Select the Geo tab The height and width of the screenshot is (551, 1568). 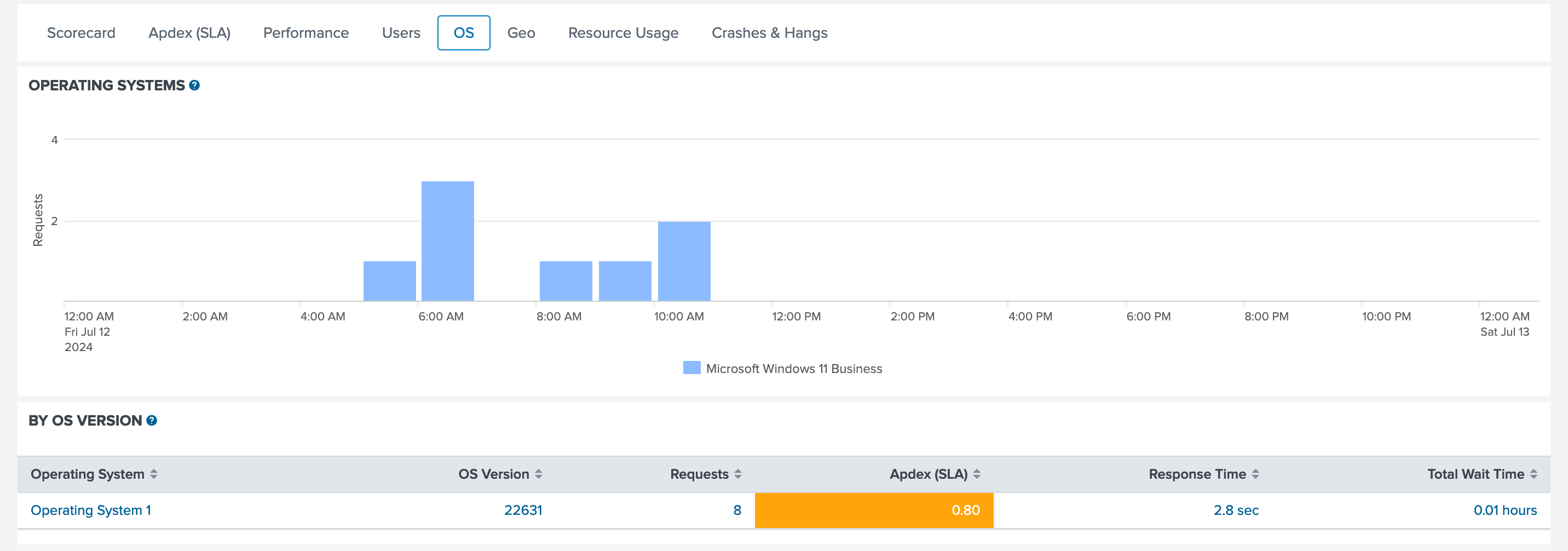521,33
